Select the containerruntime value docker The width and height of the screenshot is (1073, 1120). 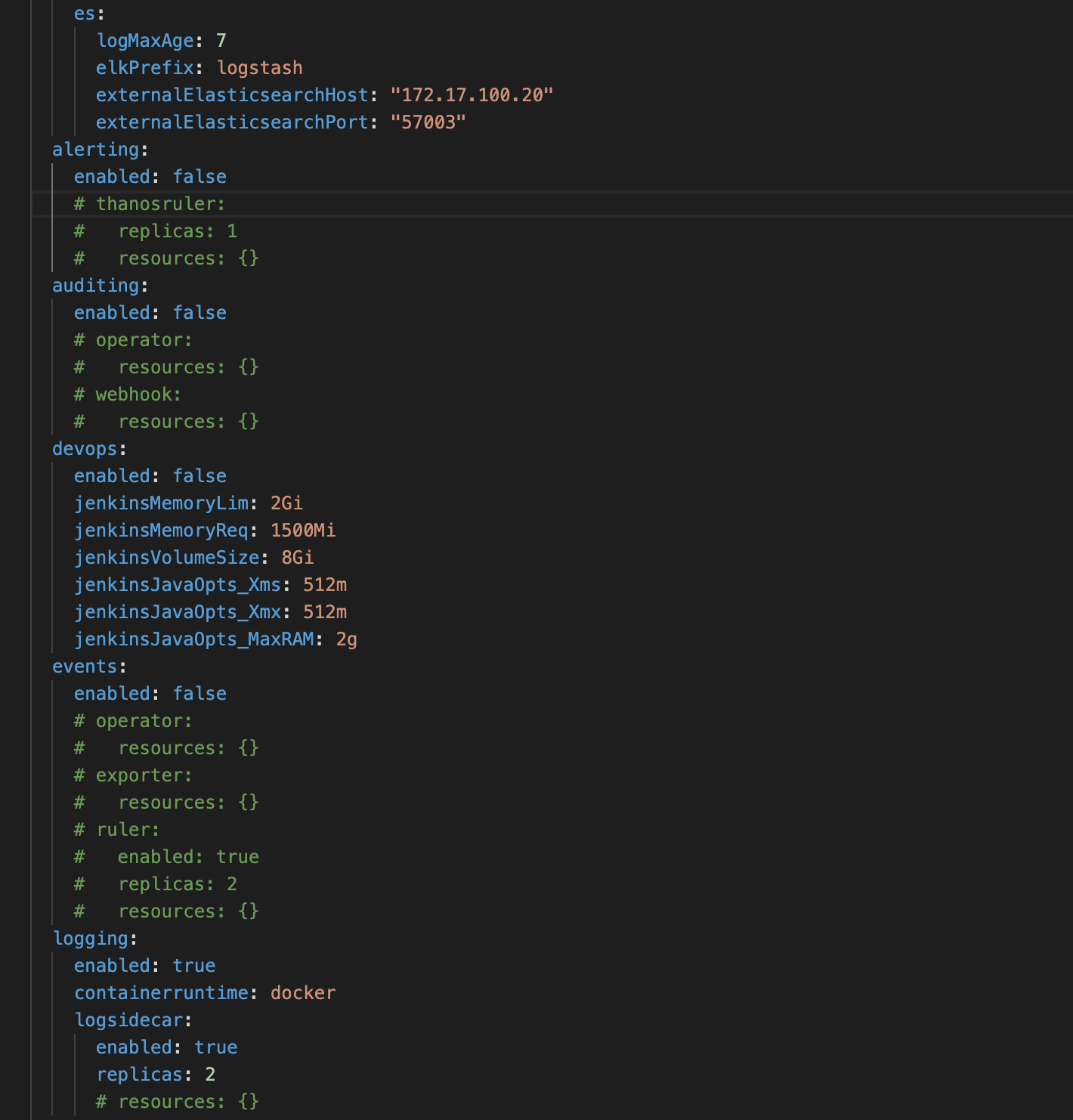303,992
